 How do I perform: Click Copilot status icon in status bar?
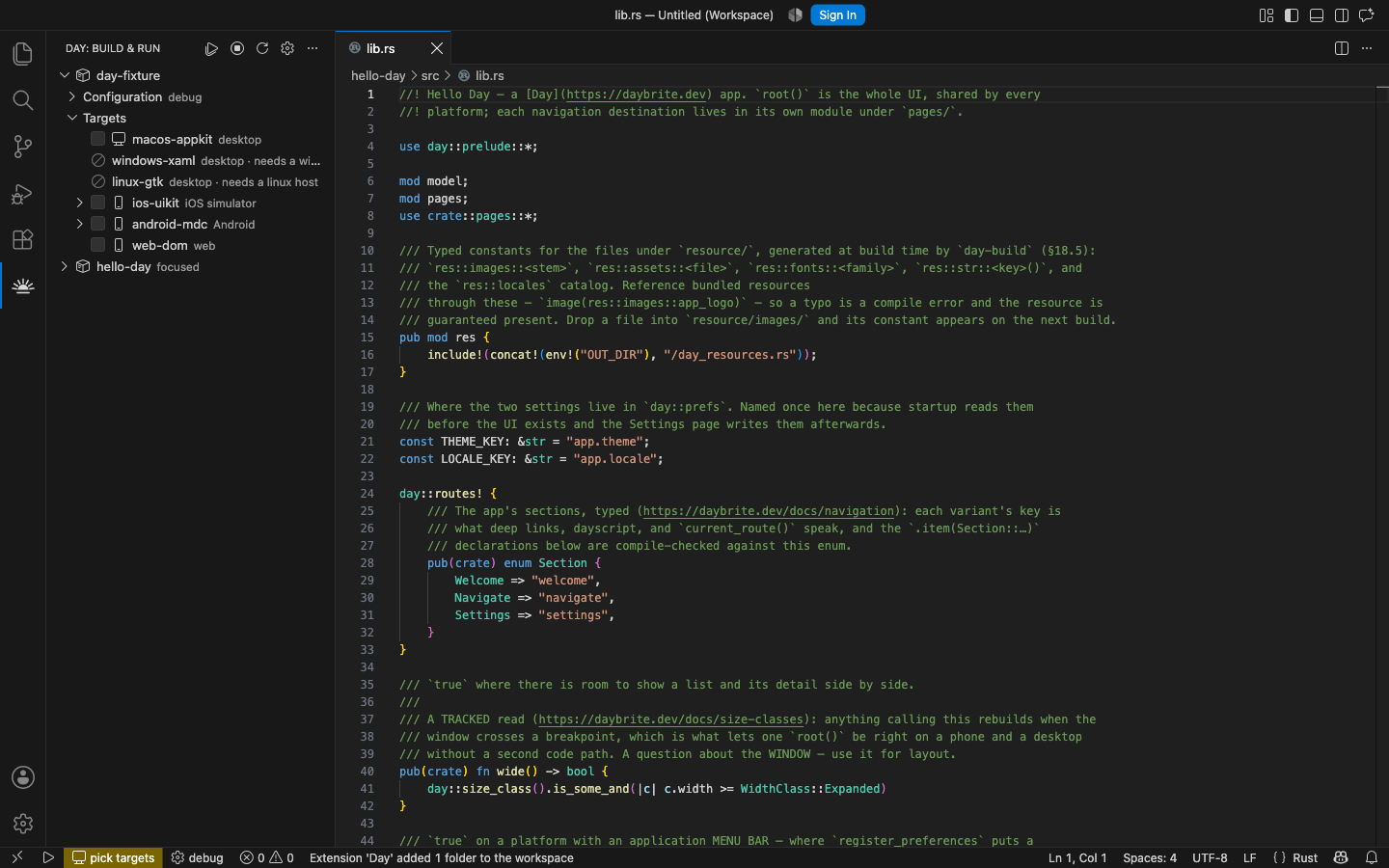point(1341,857)
